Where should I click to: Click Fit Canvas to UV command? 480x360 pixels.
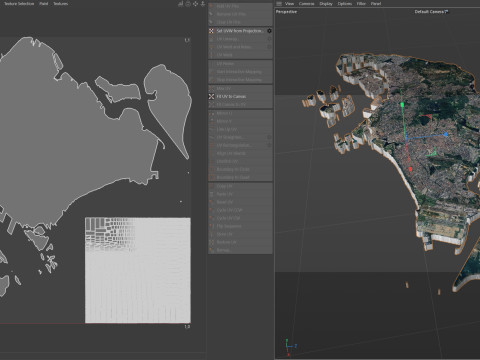point(240,104)
